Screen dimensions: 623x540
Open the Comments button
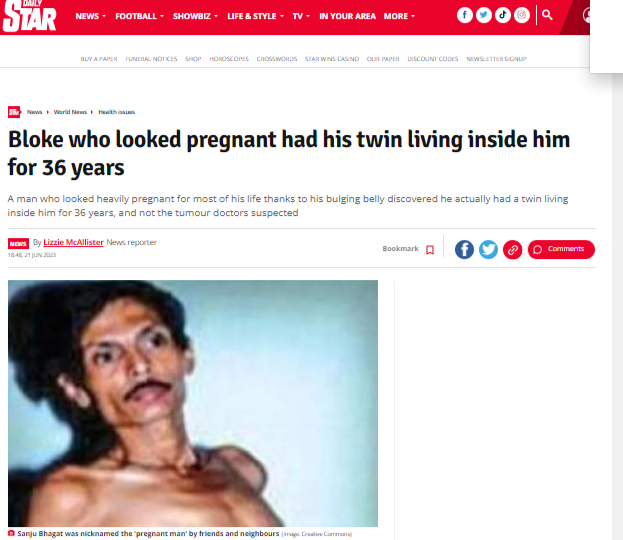561,250
